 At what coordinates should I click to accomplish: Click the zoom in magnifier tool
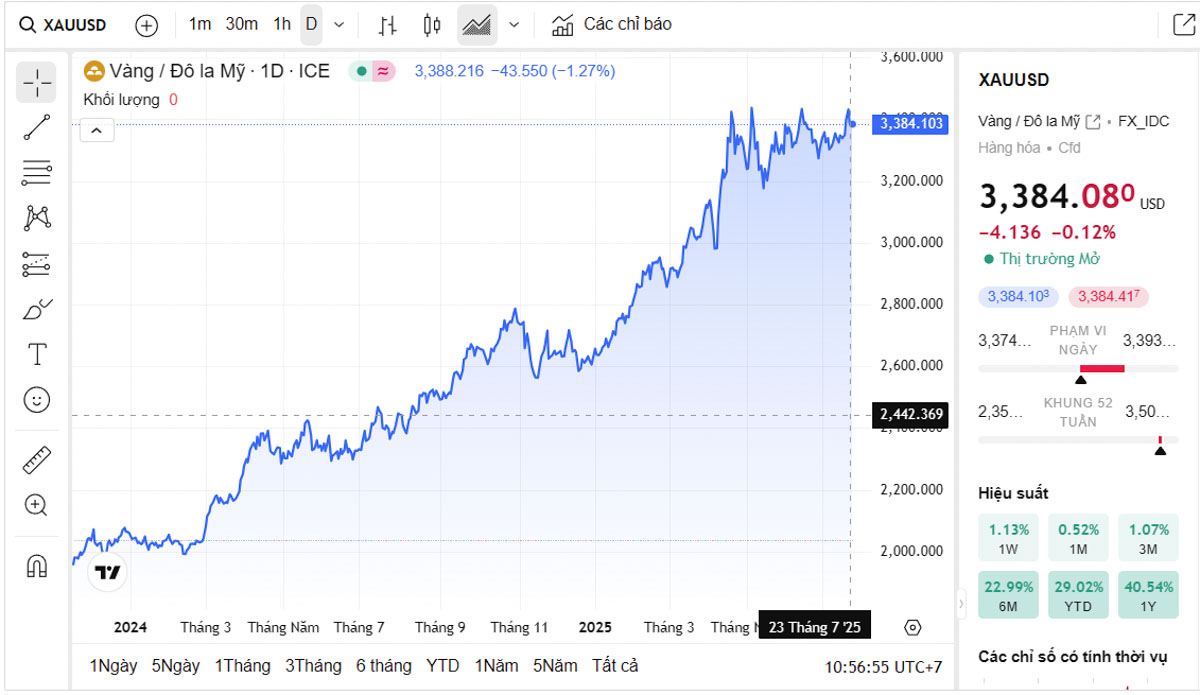point(36,505)
